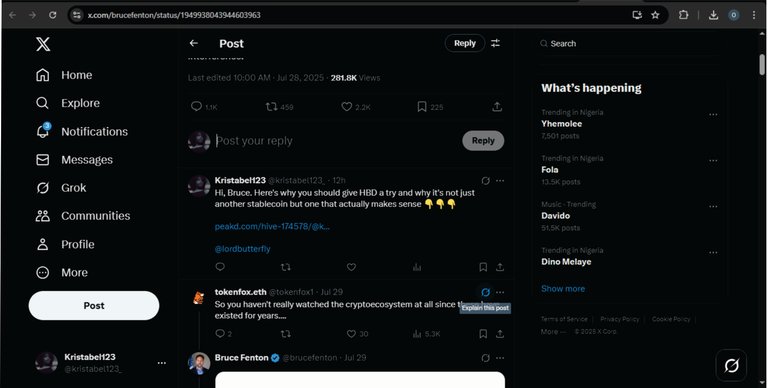
Task: Open reply sorting filter icon
Action: pyautogui.click(x=496, y=43)
